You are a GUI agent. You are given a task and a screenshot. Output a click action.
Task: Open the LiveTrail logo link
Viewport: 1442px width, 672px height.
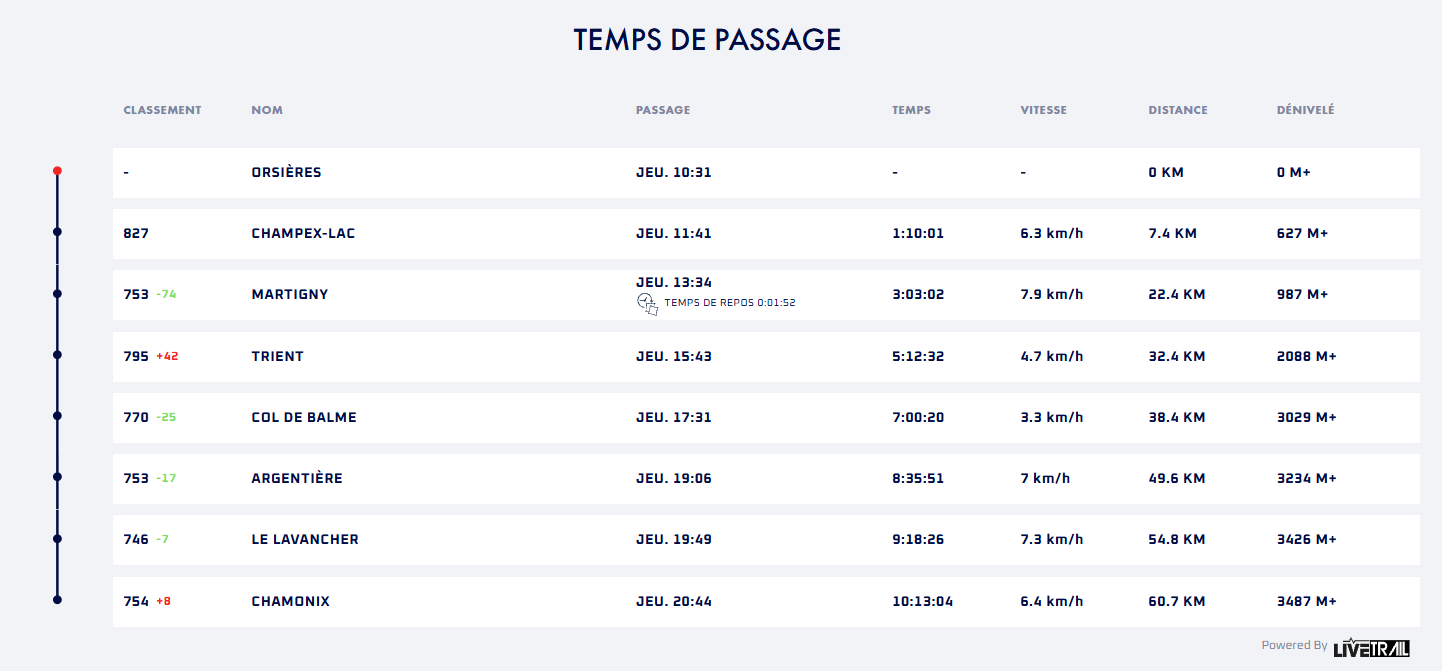tap(1371, 647)
